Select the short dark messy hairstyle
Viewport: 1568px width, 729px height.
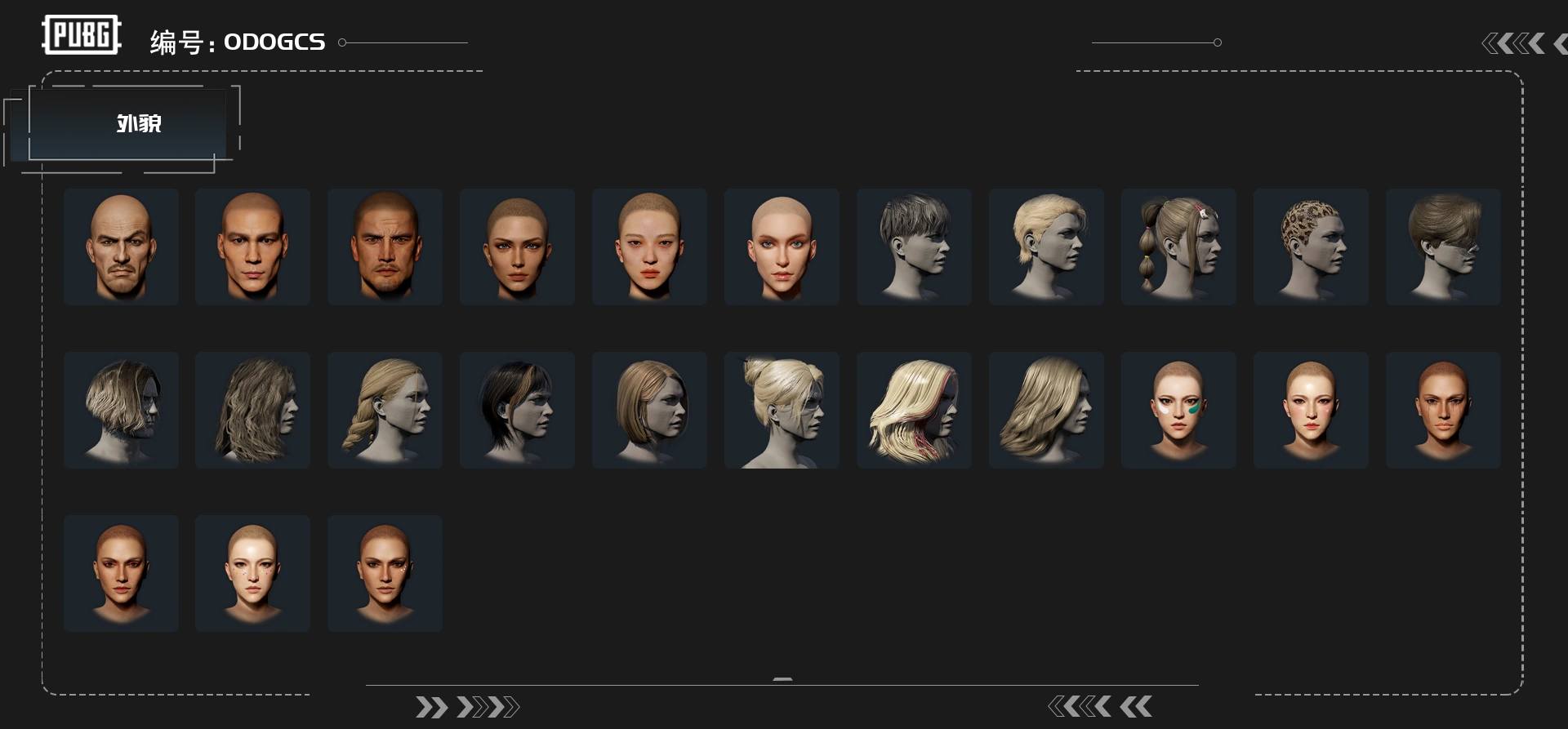click(x=914, y=247)
